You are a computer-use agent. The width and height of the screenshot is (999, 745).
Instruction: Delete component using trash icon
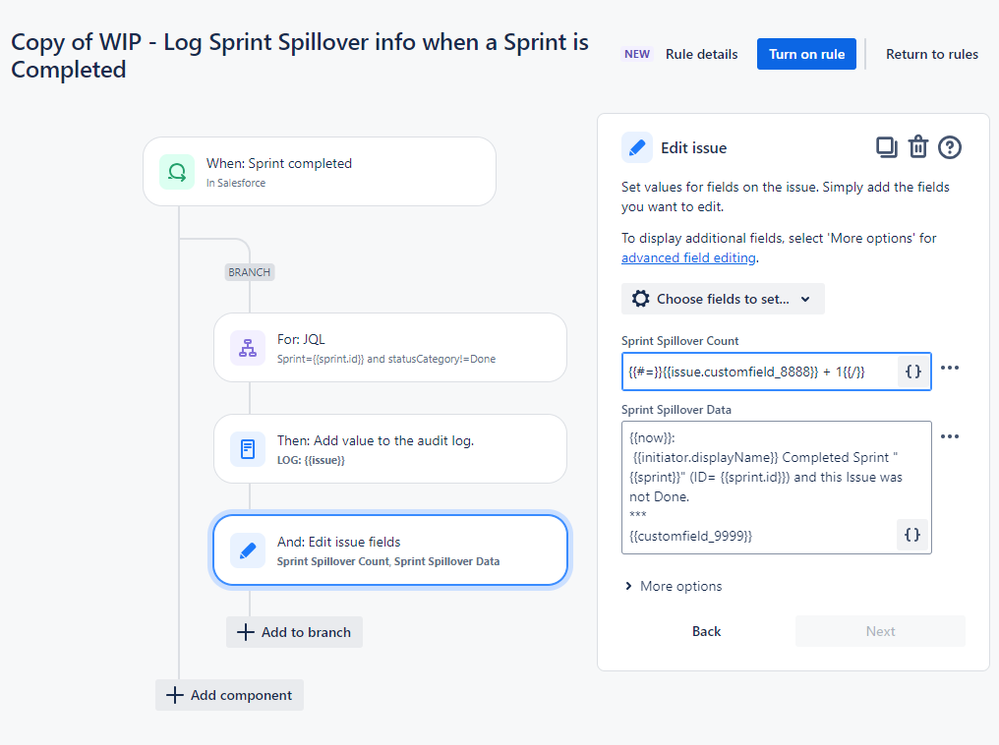point(918,147)
